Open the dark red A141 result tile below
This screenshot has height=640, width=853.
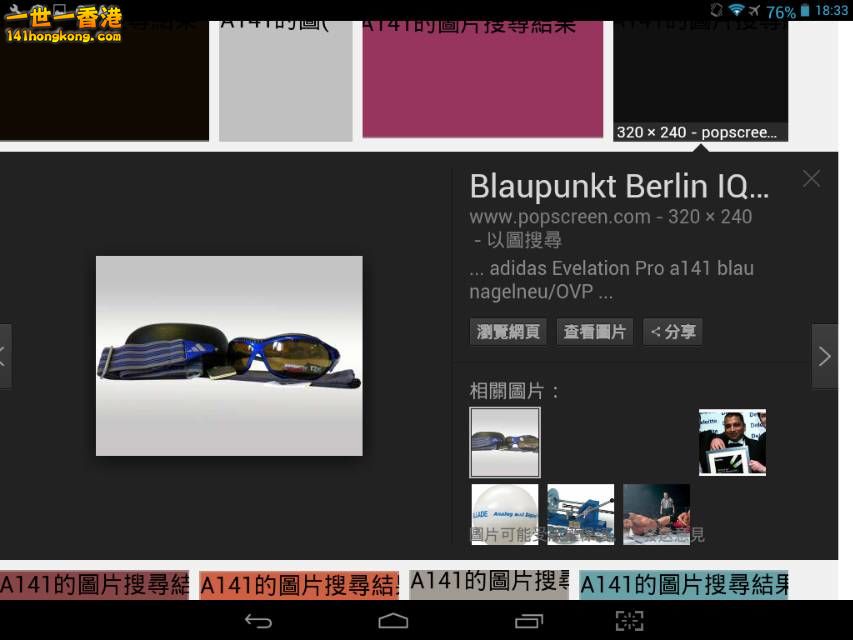pos(94,585)
